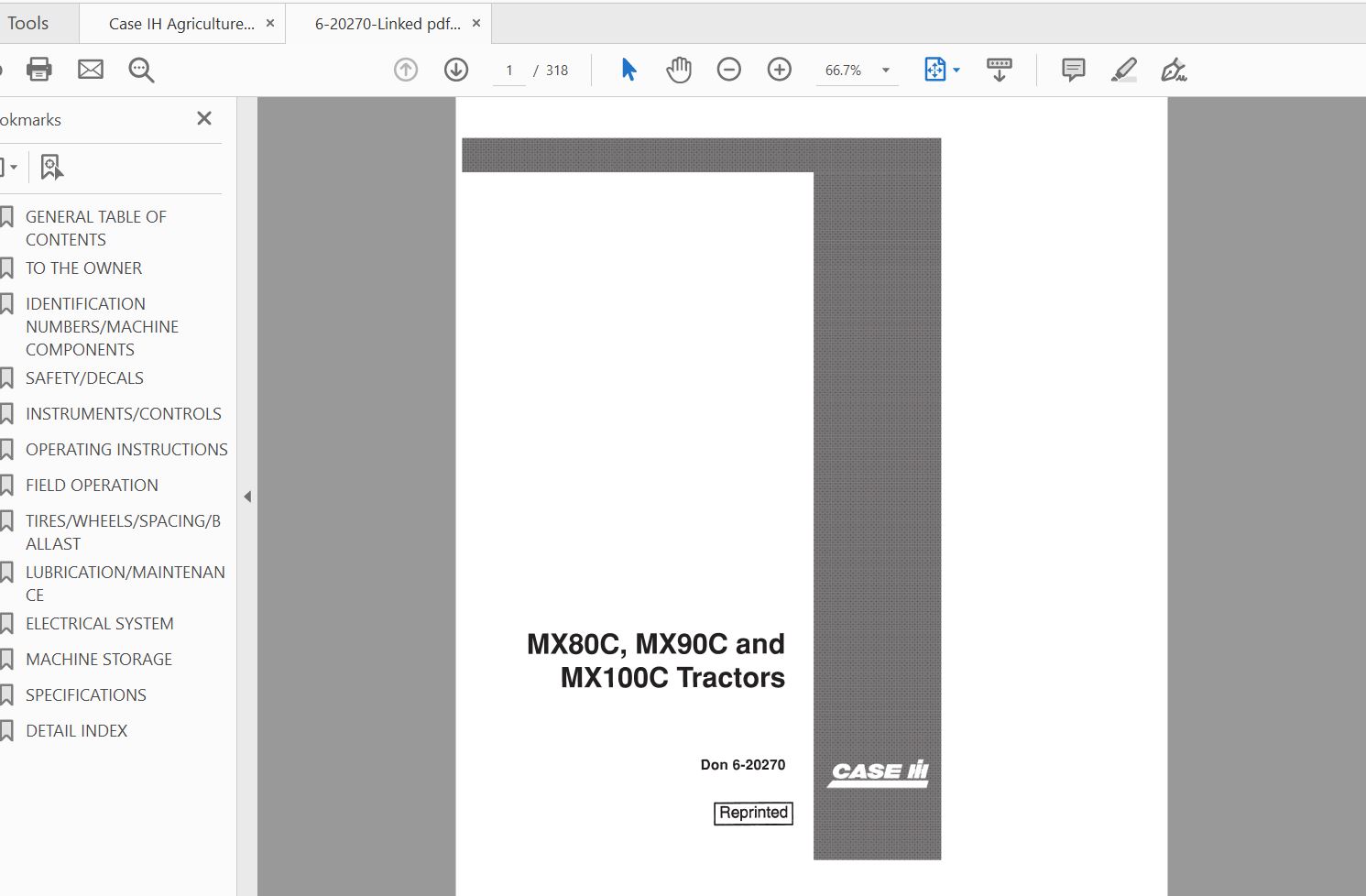Screen dimensions: 1366x896
Task: Expand the fit page options dropdown
Action: tap(956, 71)
